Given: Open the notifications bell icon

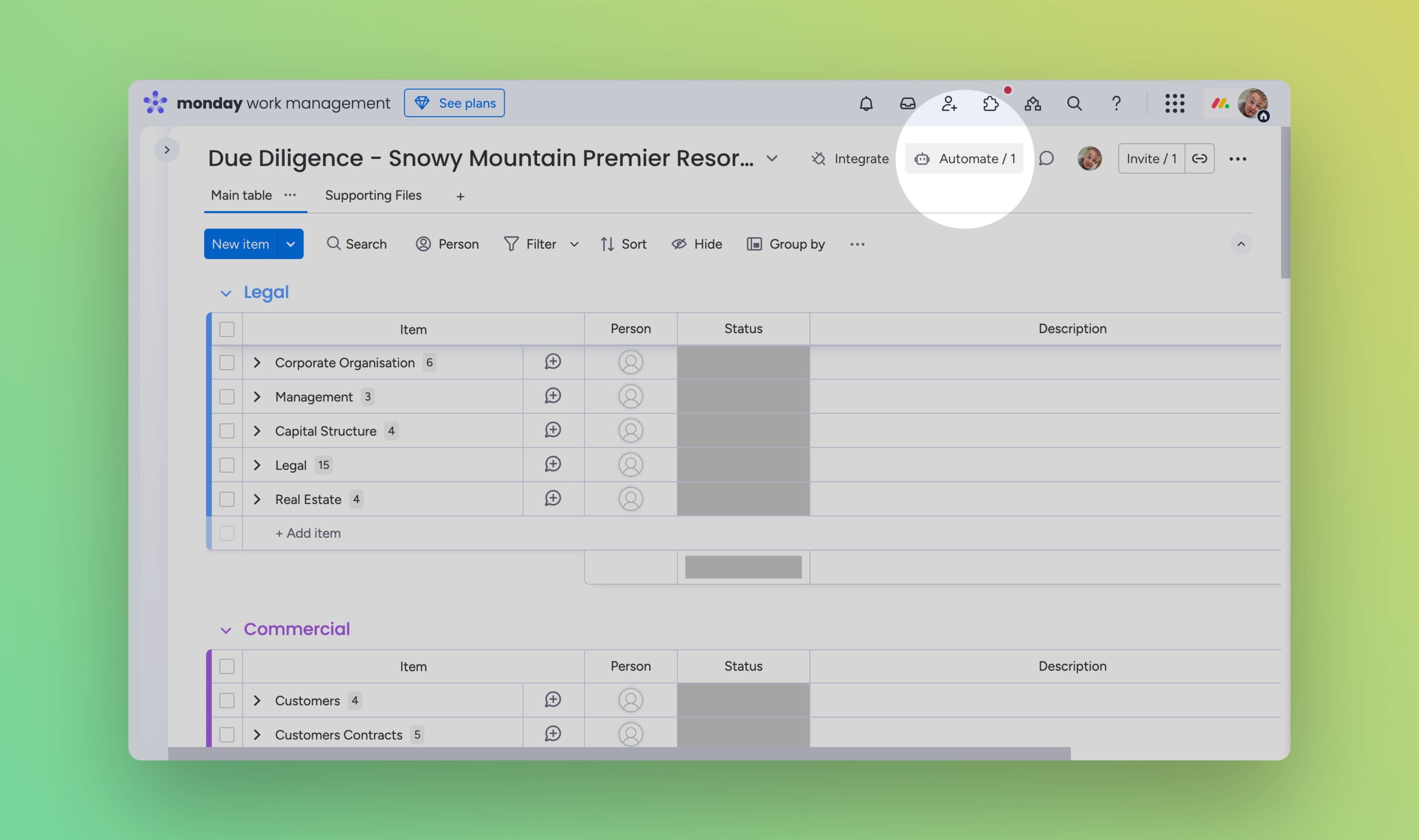Looking at the screenshot, I should click(x=866, y=103).
